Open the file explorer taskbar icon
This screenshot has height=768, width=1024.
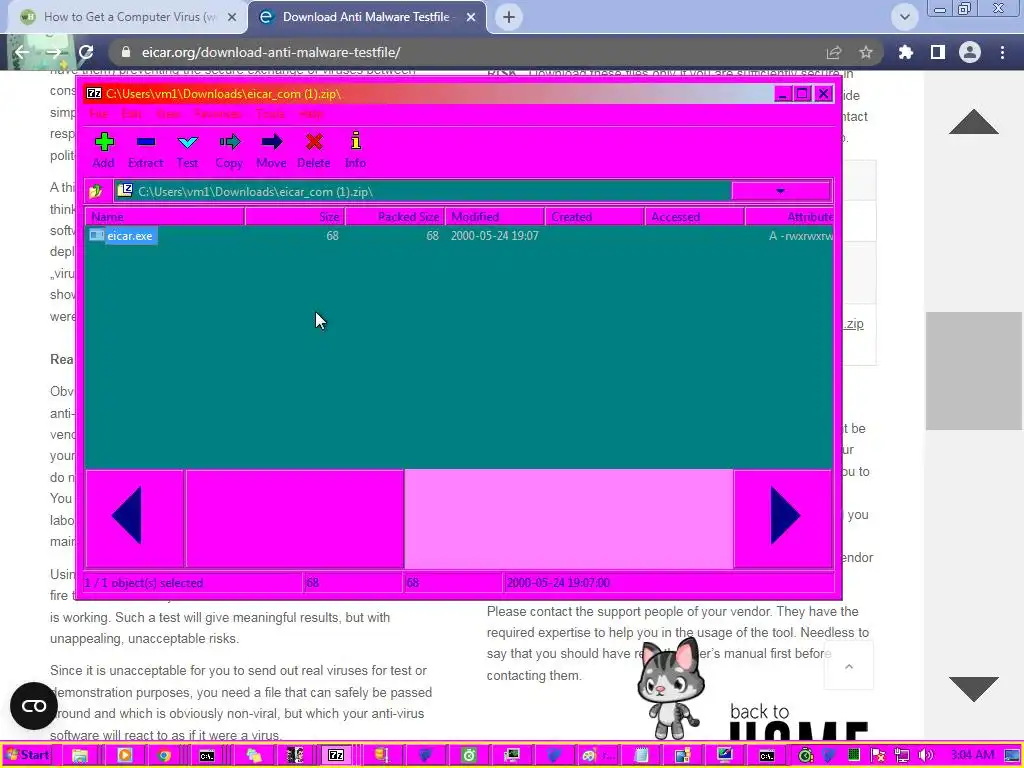pos(80,755)
